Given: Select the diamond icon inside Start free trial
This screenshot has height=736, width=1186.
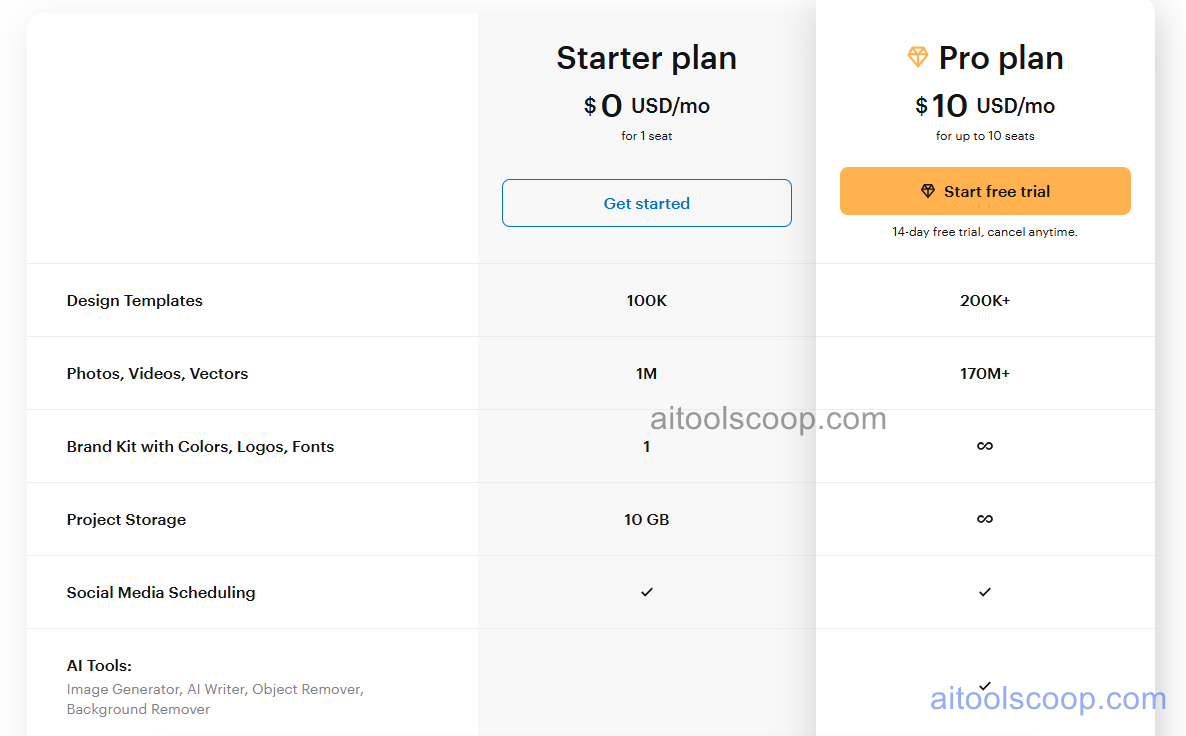Looking at the screenshot, I should coord(927,191).
